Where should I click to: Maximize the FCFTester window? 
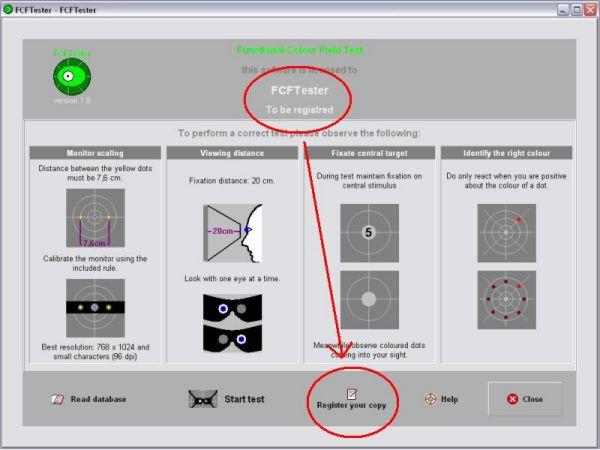(x=576, y=10)
